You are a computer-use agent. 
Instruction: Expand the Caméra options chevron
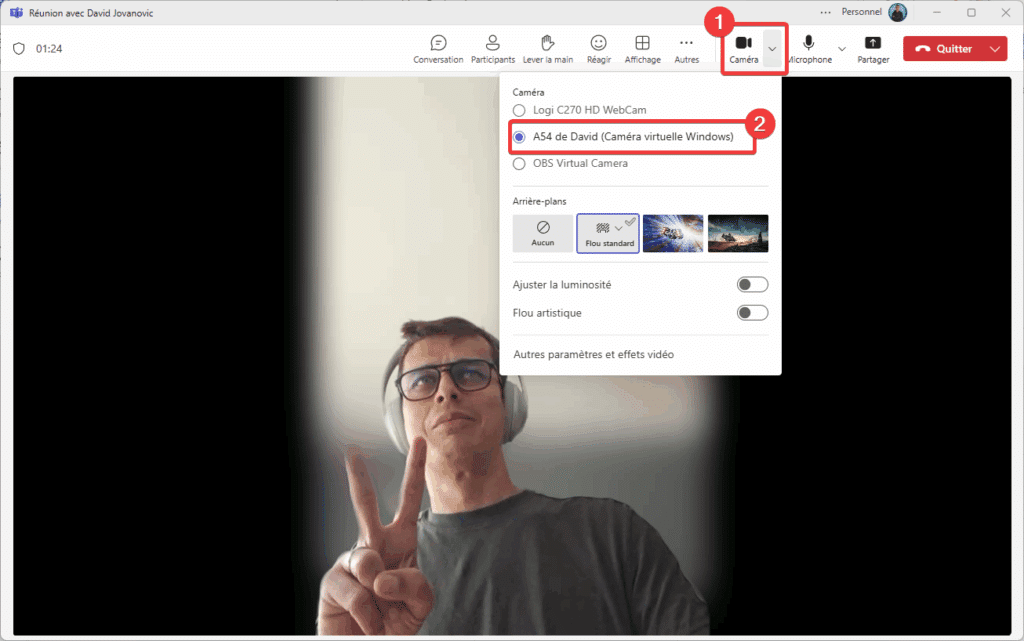tap(772, 49)
